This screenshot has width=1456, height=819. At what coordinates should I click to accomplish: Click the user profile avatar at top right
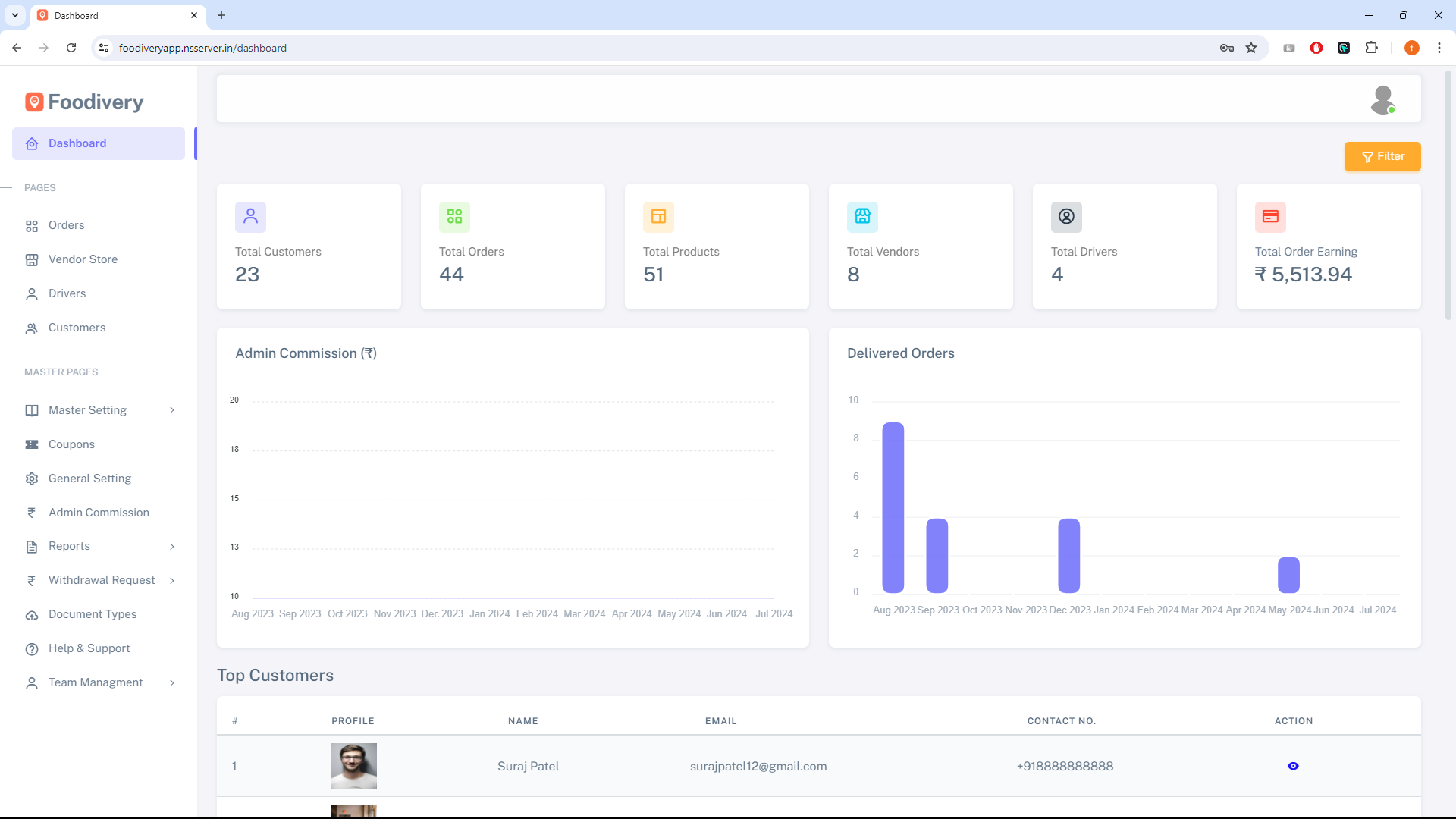pos(1382,99)
